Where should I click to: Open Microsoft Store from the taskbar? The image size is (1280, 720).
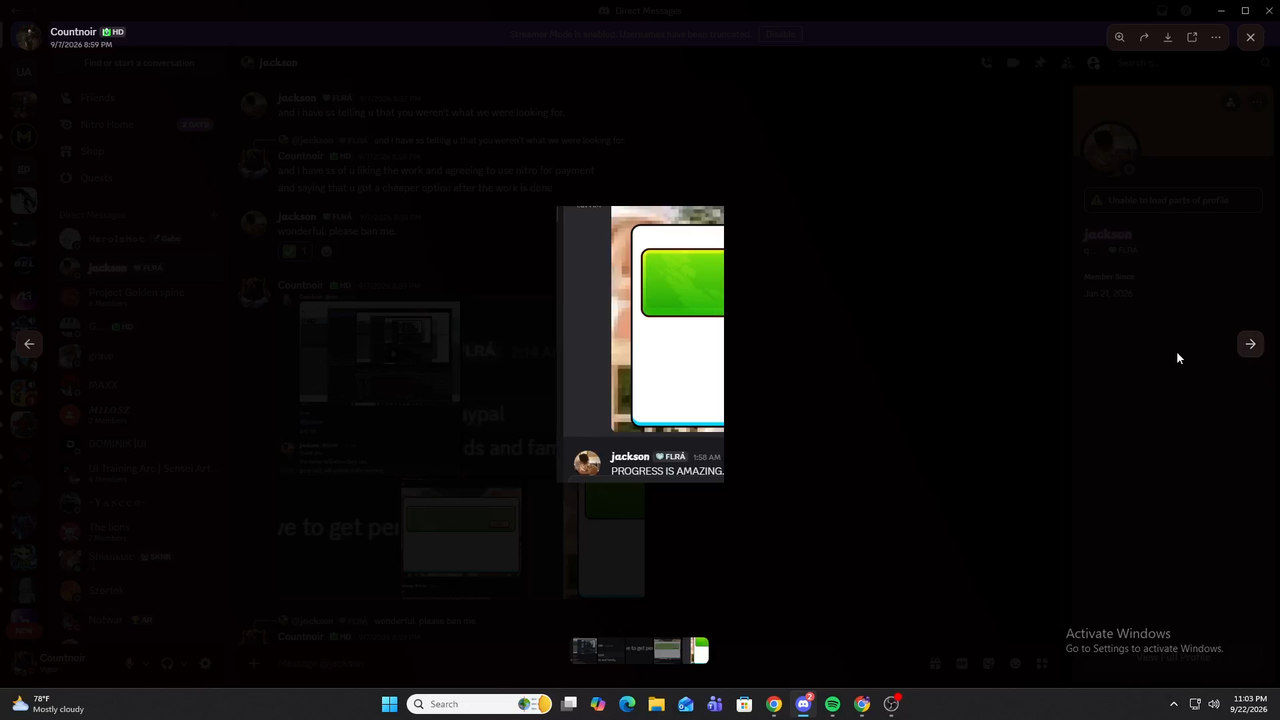744,704
